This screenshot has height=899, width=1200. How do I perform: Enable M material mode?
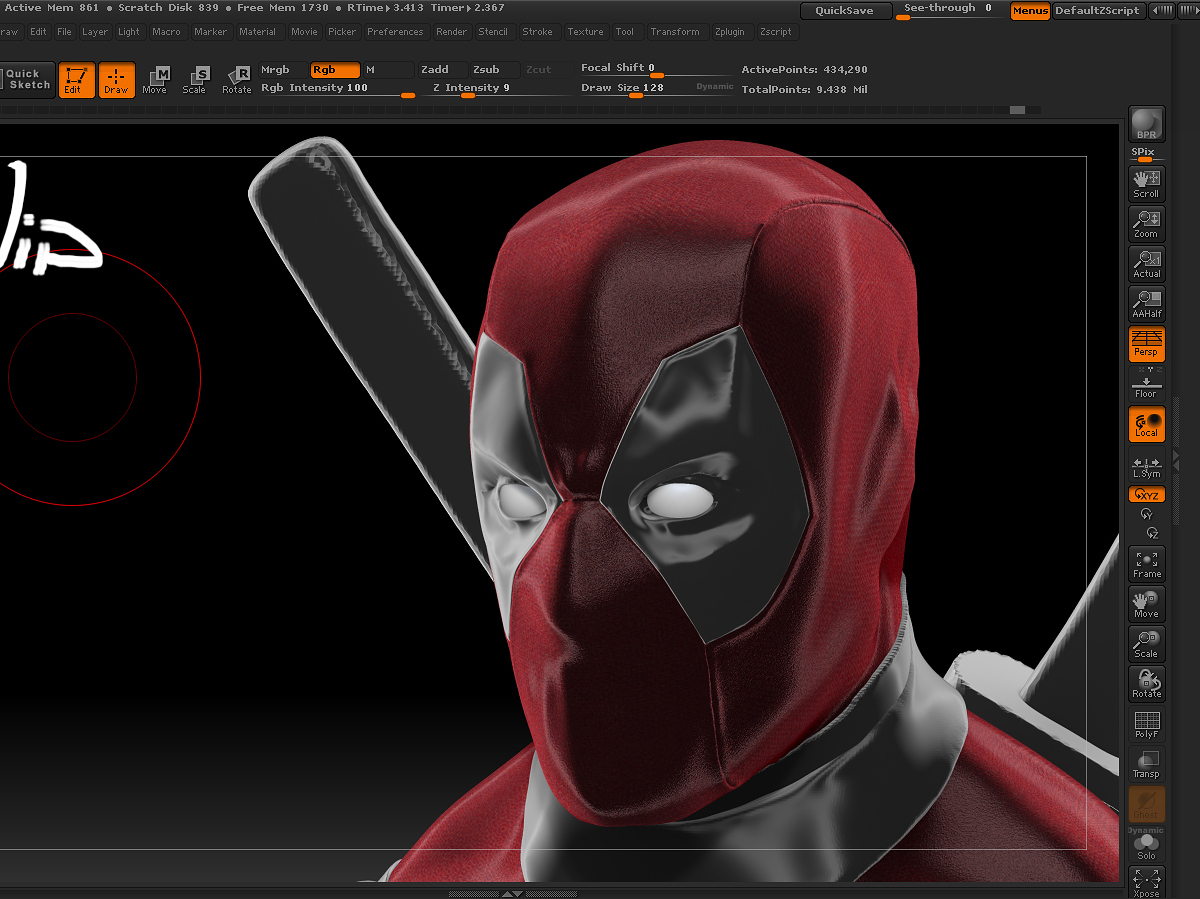tap(388, 70)
